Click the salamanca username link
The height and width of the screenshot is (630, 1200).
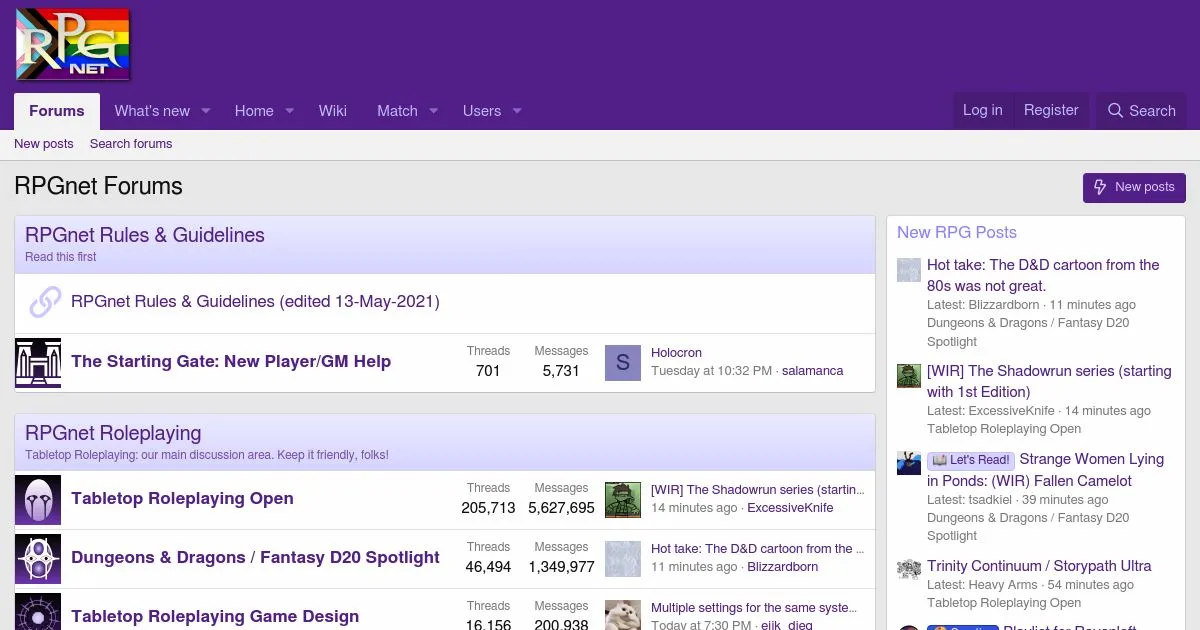pyautogui.click(x=812, y=371)
